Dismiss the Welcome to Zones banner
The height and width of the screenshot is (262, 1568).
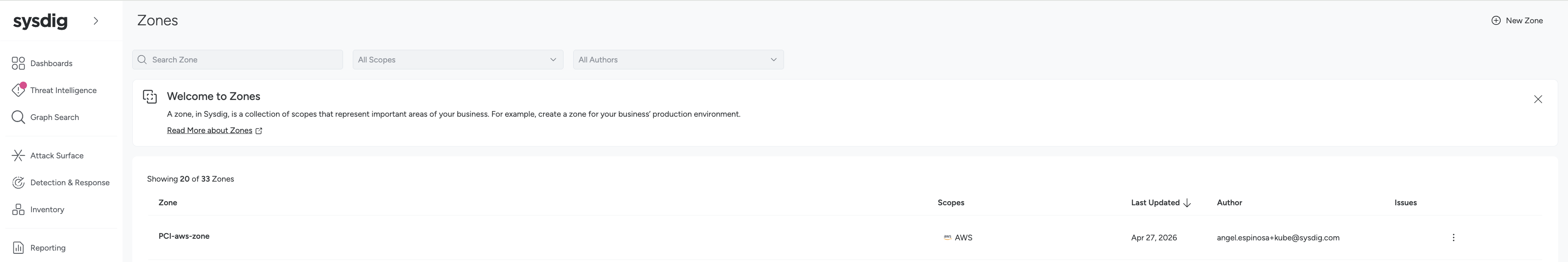coord(1537,99)
